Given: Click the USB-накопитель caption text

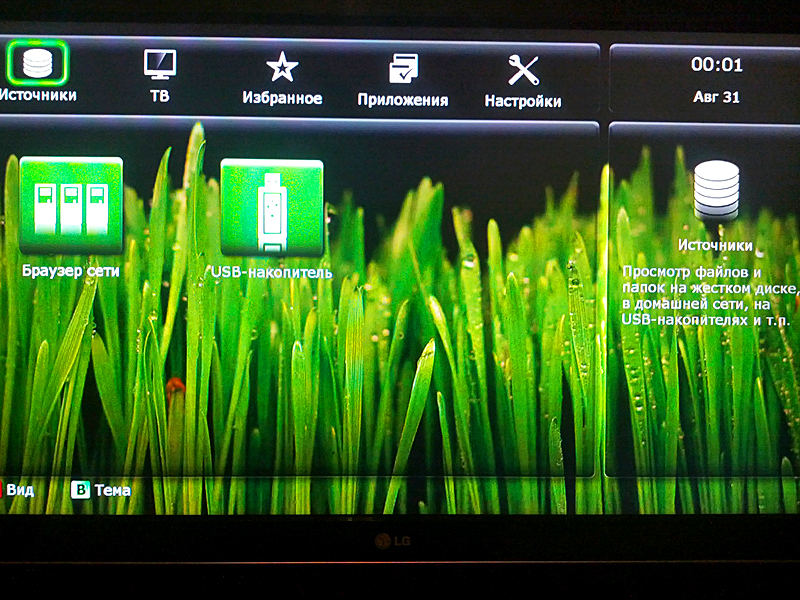Looking at the screenshot, I should [272, 272].
